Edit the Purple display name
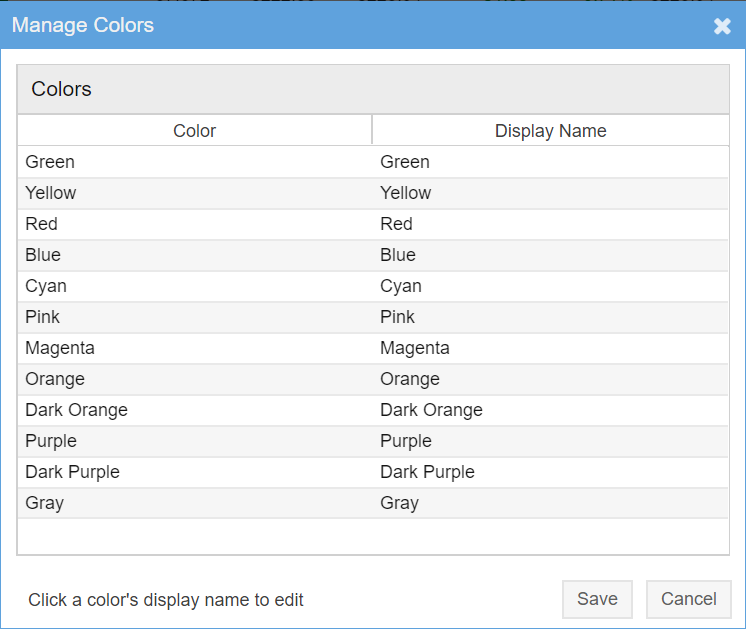The height and width of the screenshot is (629, 746). [550, 441]
